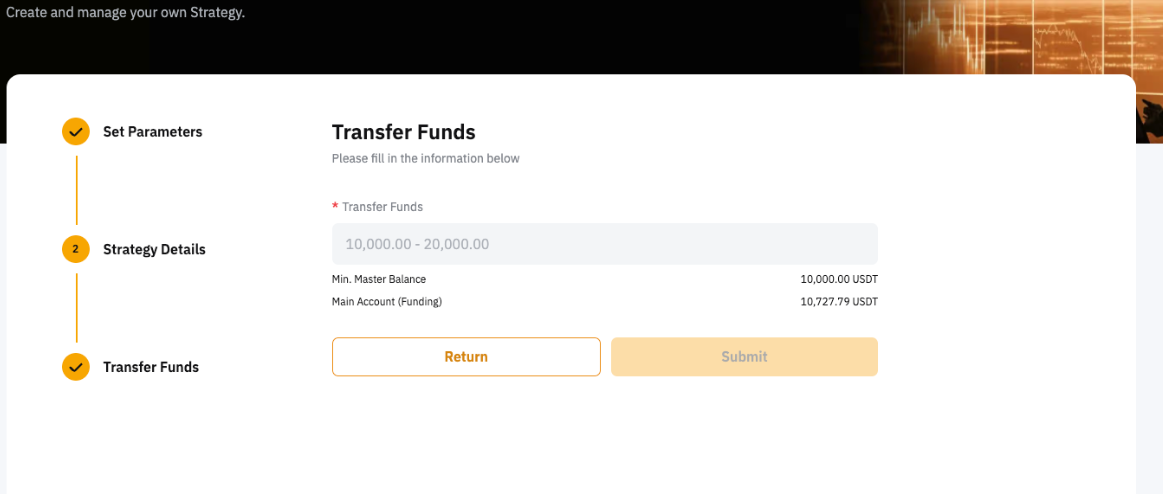Click the Submit button
Viewport: 1163px width, 494px height.
pyautogui.click(x=744, y=357)
